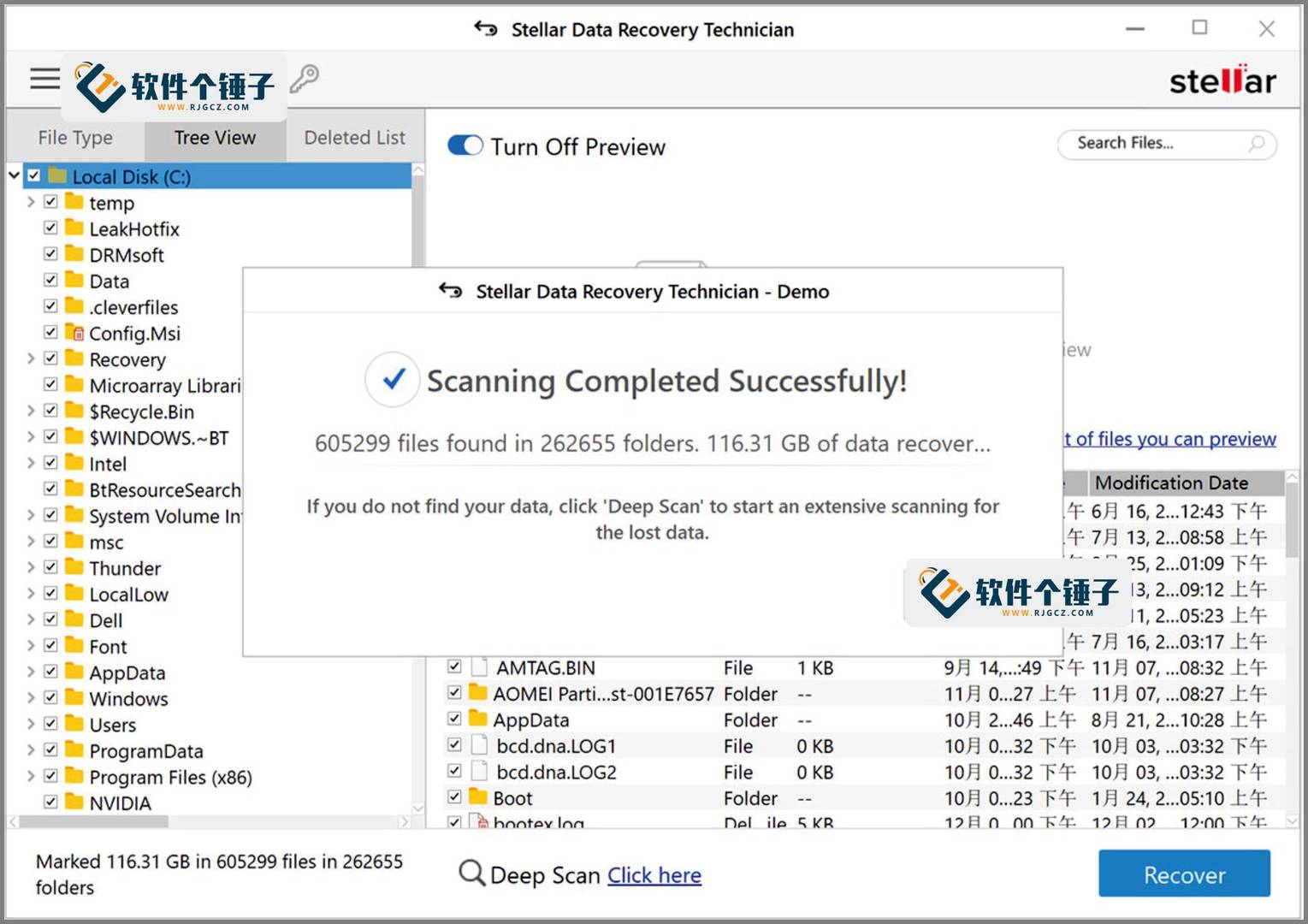The image size is (1308, 924).
Task: Click the tree panel horizontal scrollbar
Action: click(x=94, y=821)
